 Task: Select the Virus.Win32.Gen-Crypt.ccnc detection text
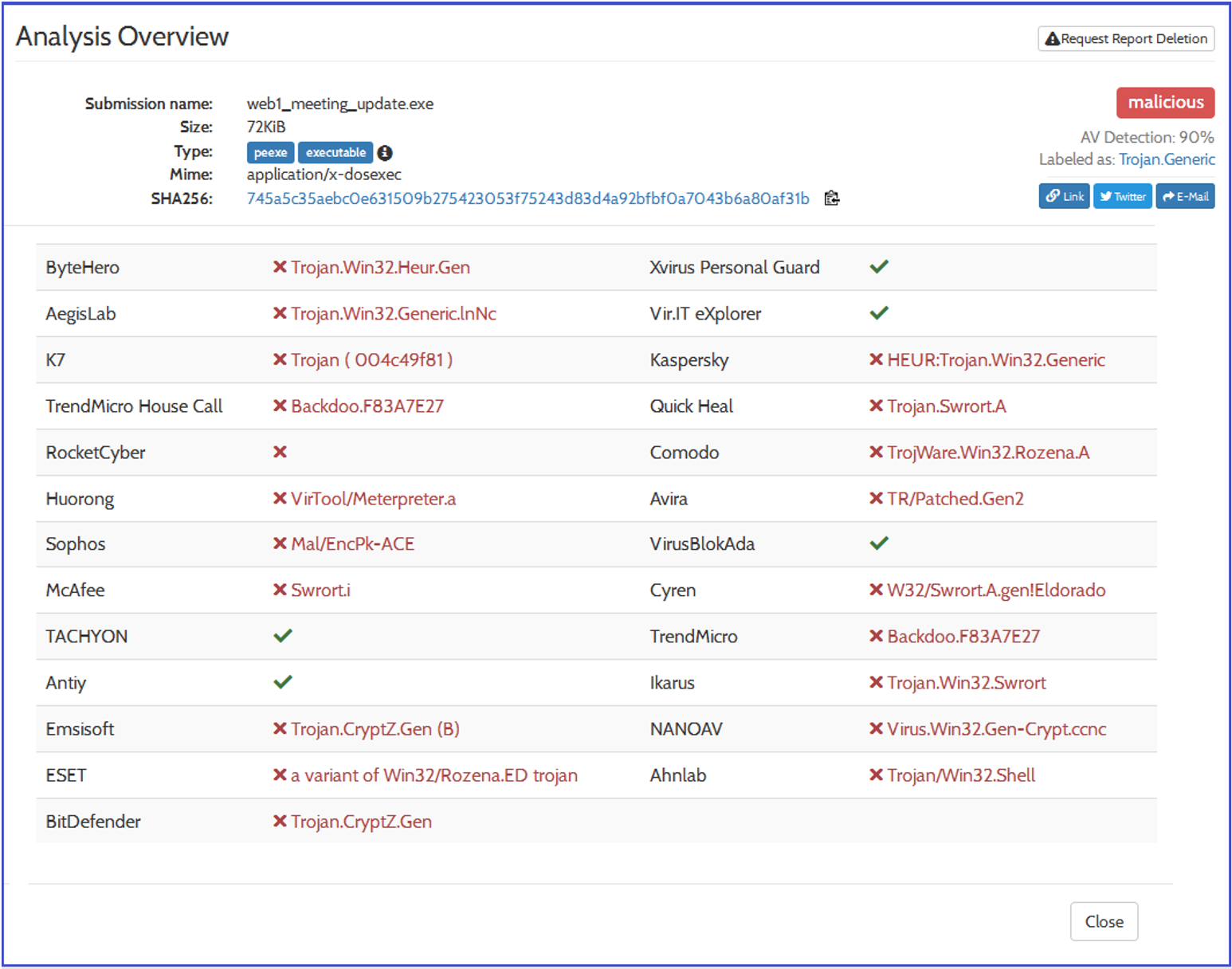click(x=997, y=728)
